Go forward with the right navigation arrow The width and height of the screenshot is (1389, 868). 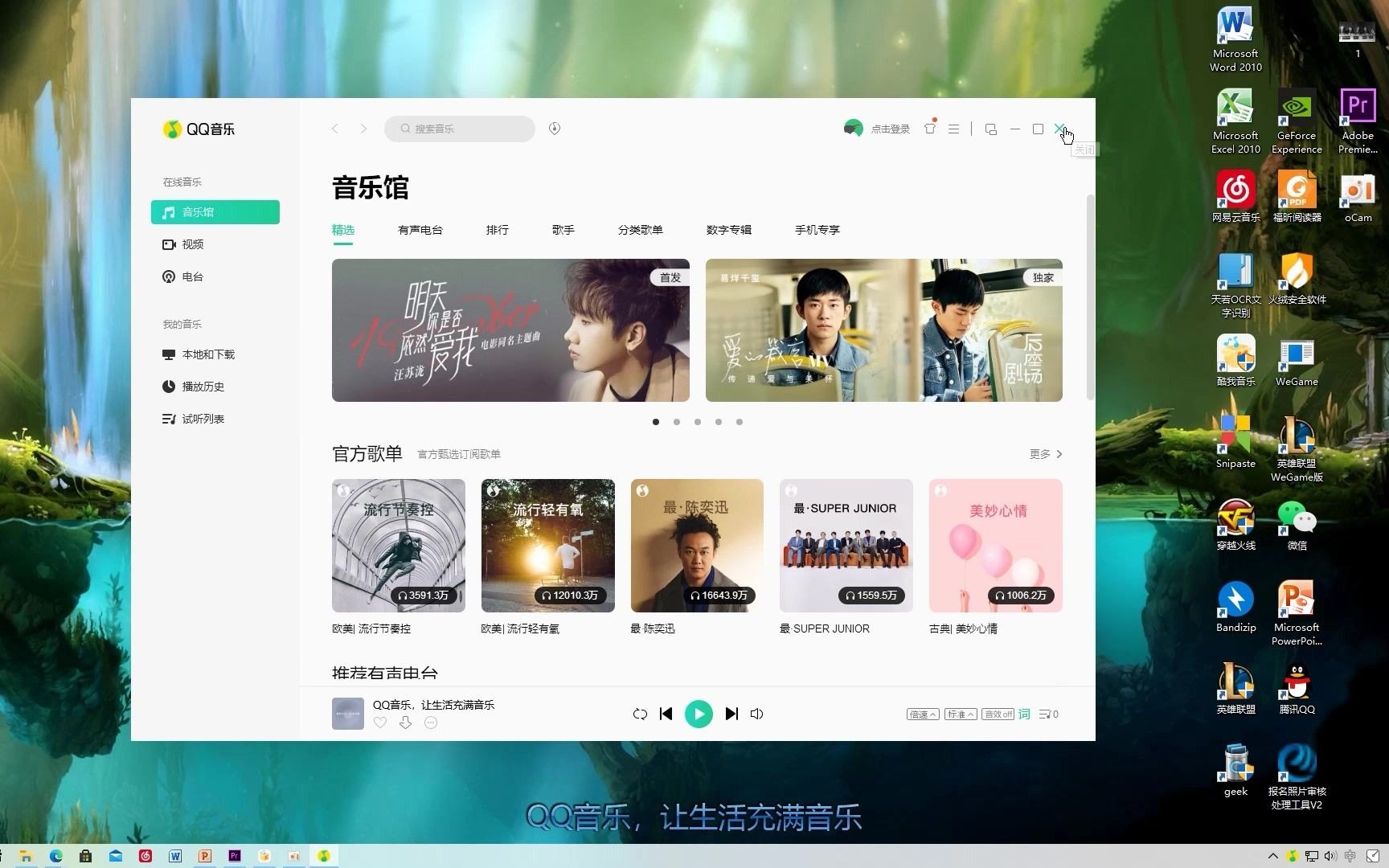coord(363,129)
